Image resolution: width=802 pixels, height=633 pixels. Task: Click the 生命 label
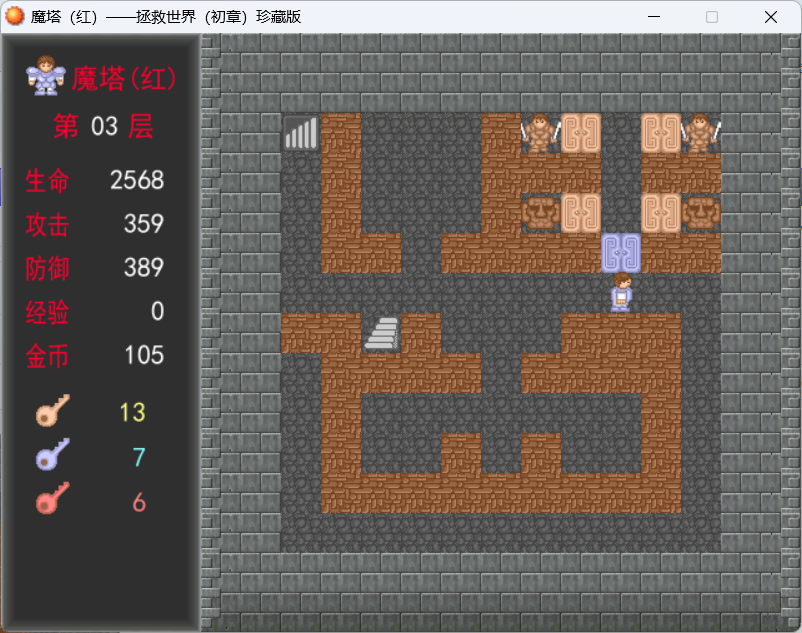tap(47, 181)
